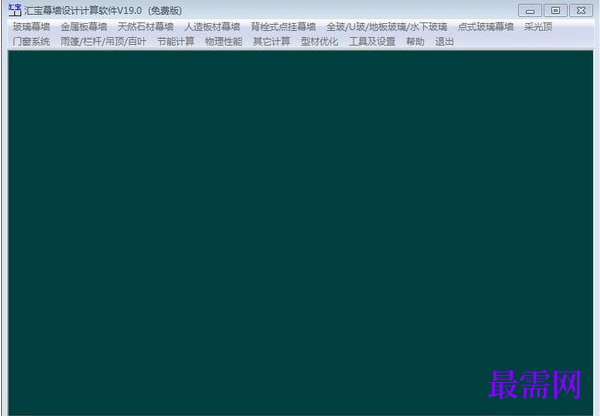Open the 天然石材幕墙 menu
Screen dimensions: 600x416
click(145, 27)
